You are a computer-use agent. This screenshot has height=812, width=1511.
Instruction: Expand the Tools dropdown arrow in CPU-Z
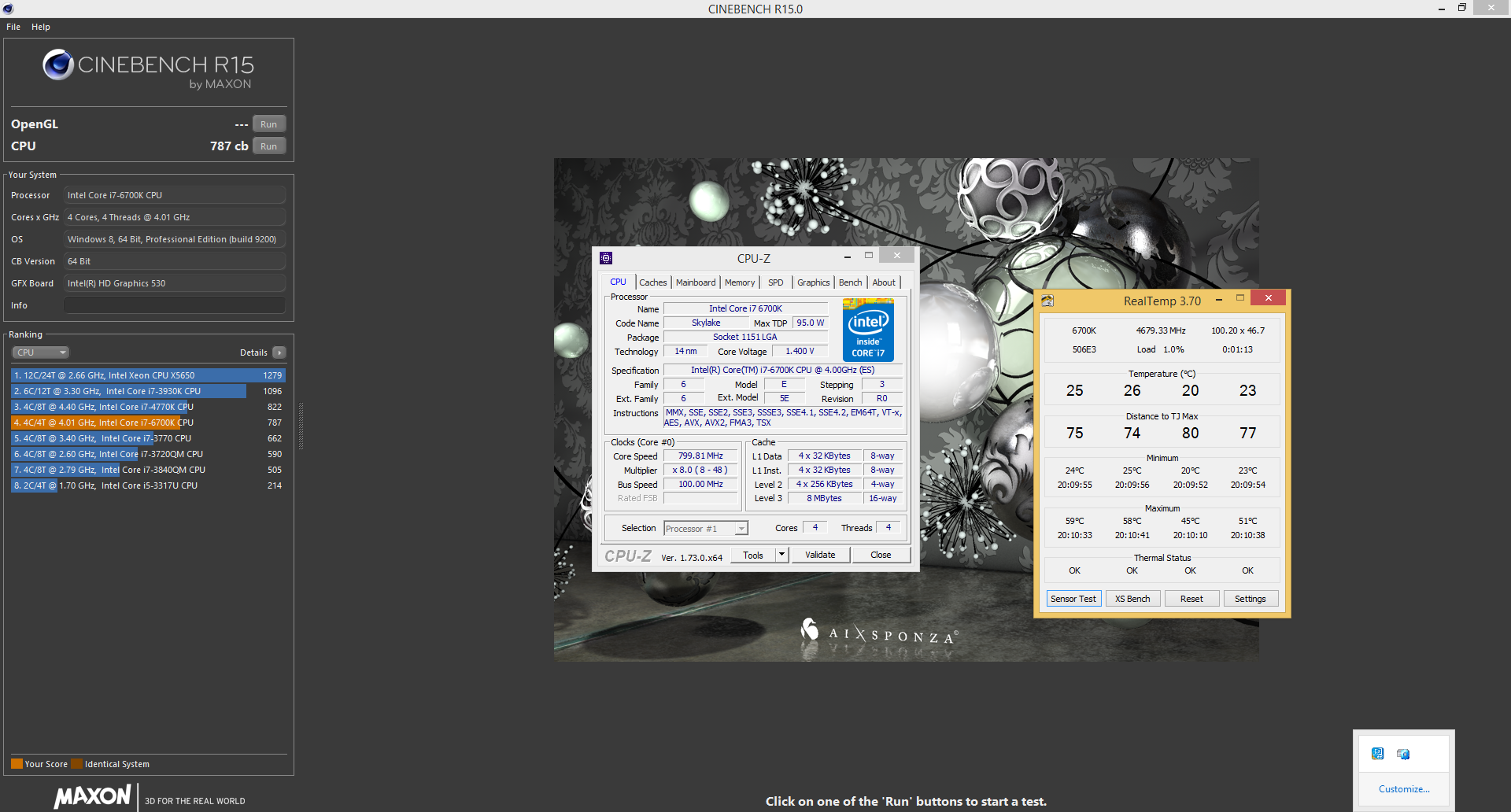tap(782, 555)
